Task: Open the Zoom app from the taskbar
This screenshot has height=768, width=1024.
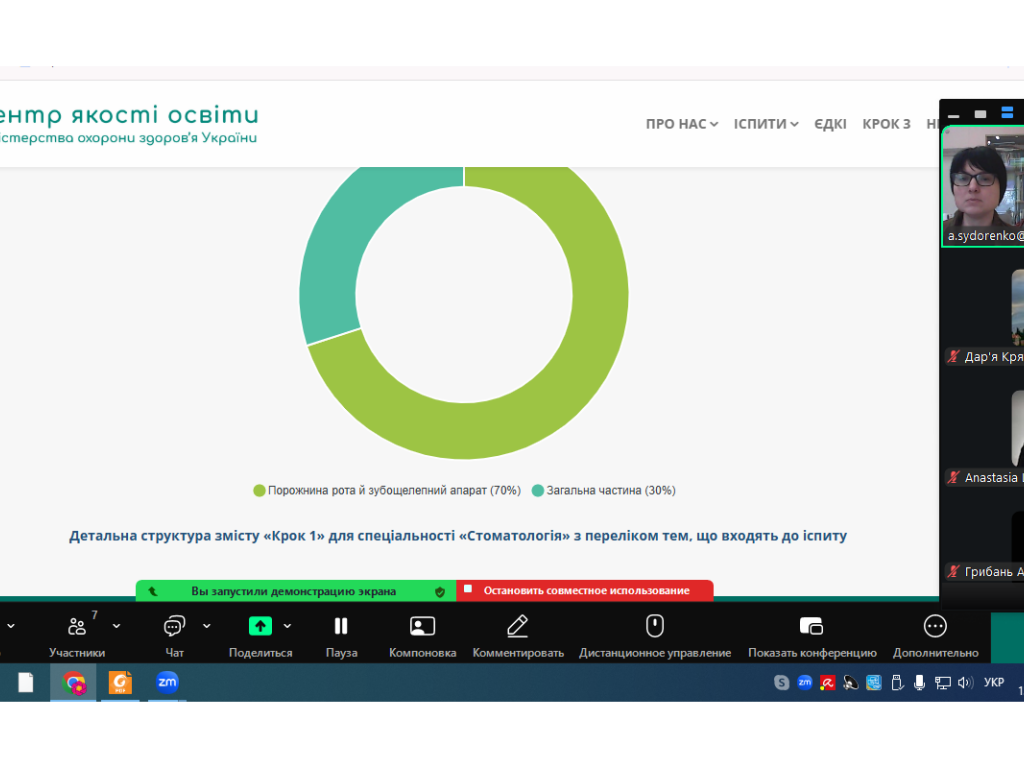Action: click(x=167, y=683)
